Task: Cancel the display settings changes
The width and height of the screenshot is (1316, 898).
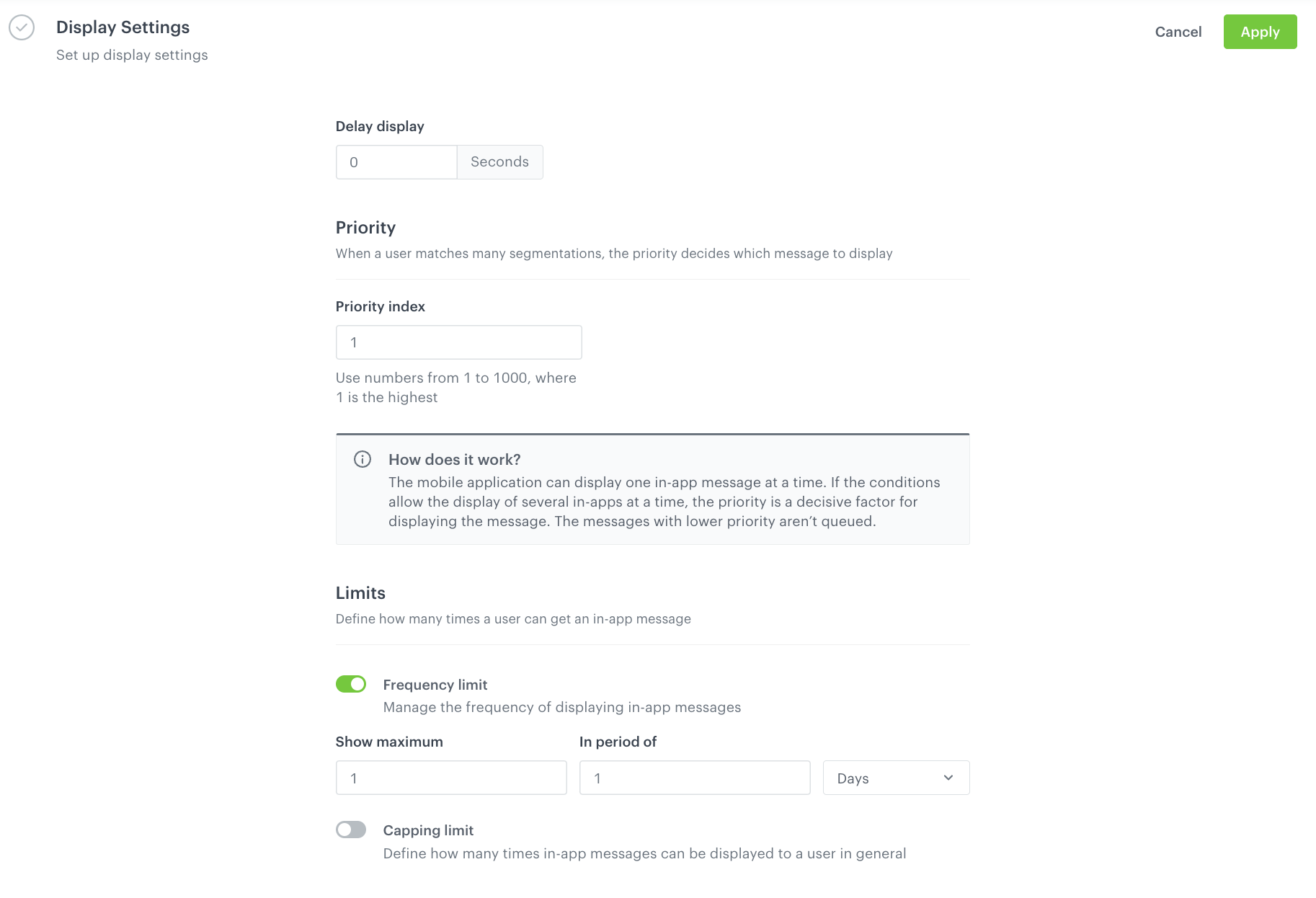Action: pyautogui.click(x=1178, y=32)
